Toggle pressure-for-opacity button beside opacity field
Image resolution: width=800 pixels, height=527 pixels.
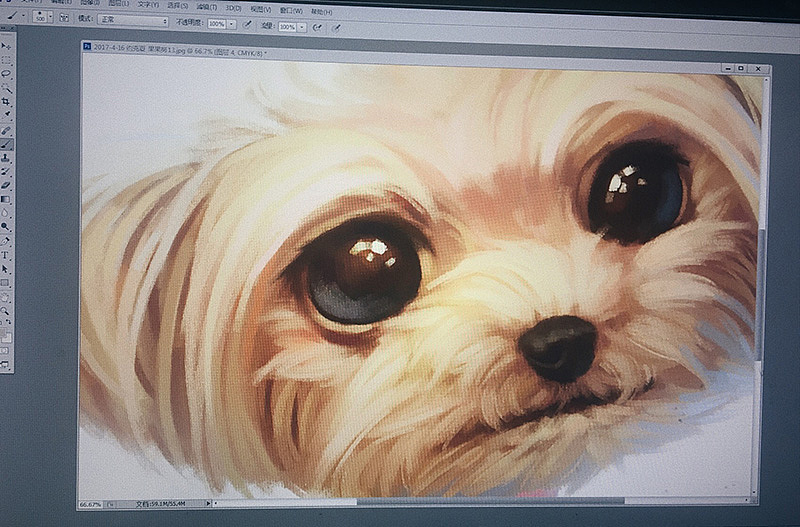click(x=247, y=24)
